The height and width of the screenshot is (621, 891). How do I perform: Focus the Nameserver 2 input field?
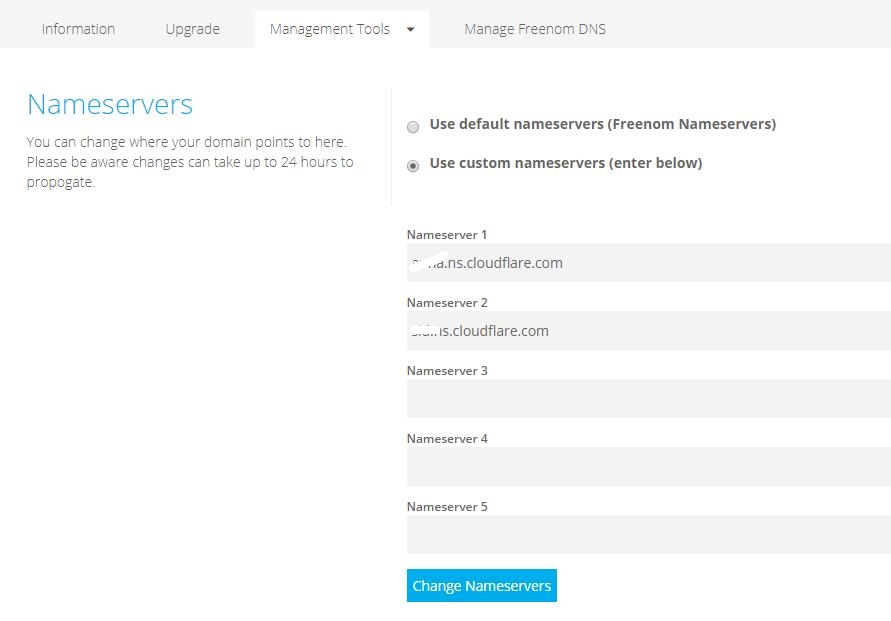point(648,331)
